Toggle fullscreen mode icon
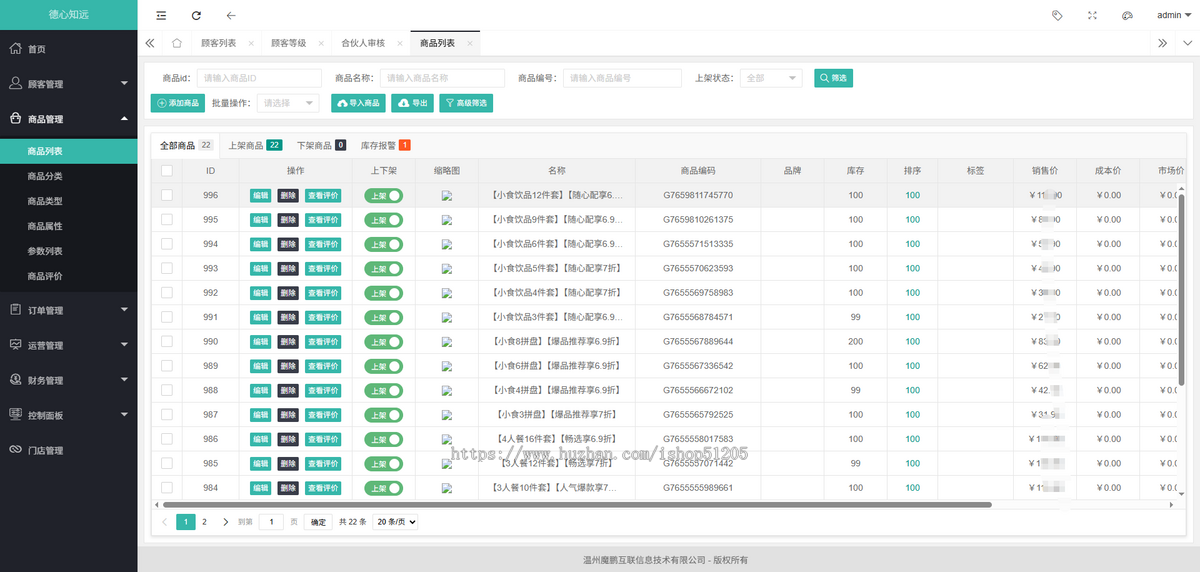This screenshot has height=572, width=1200. coord(1092,16)
